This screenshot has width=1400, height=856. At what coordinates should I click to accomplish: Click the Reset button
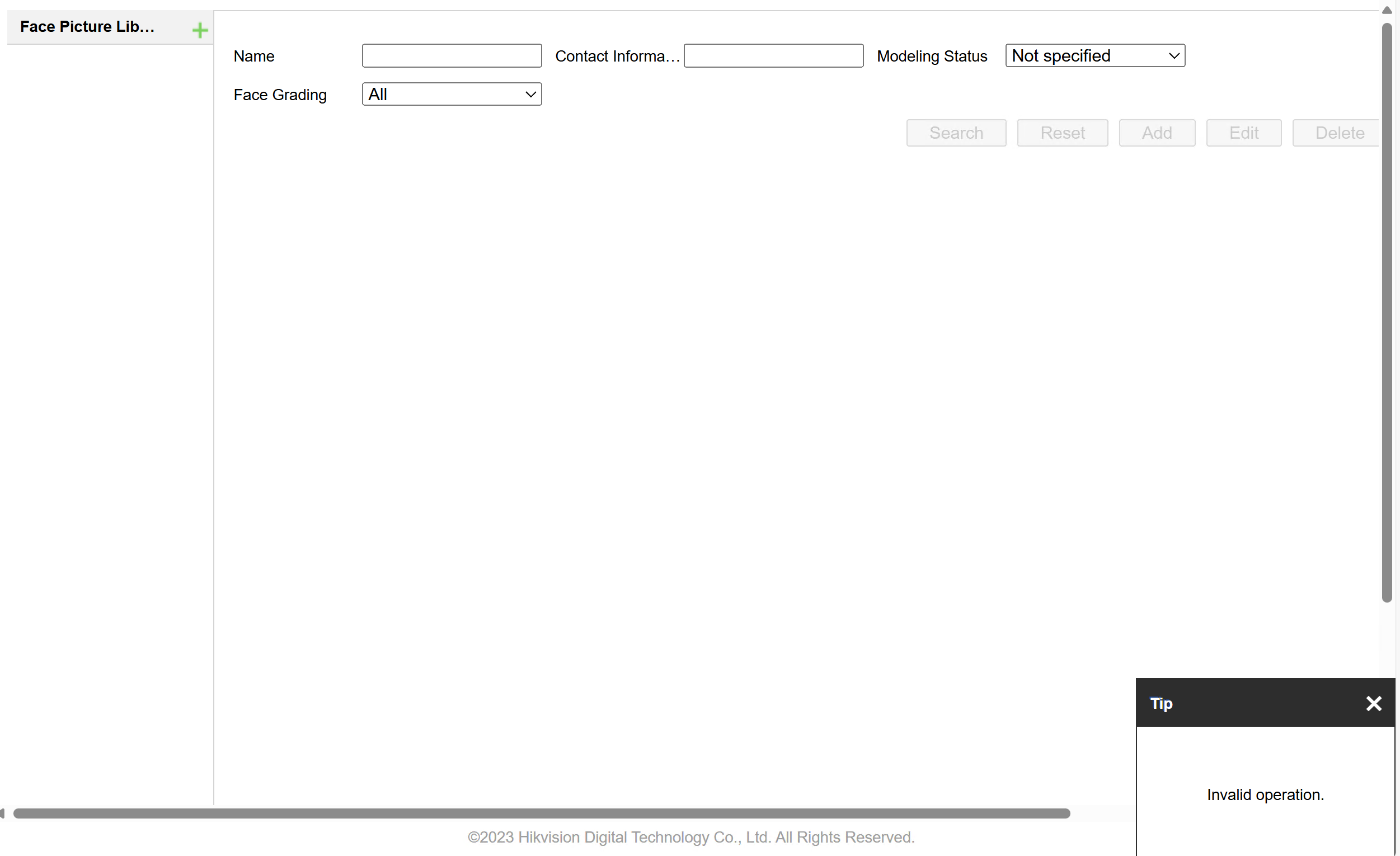tap(1063, 133)
